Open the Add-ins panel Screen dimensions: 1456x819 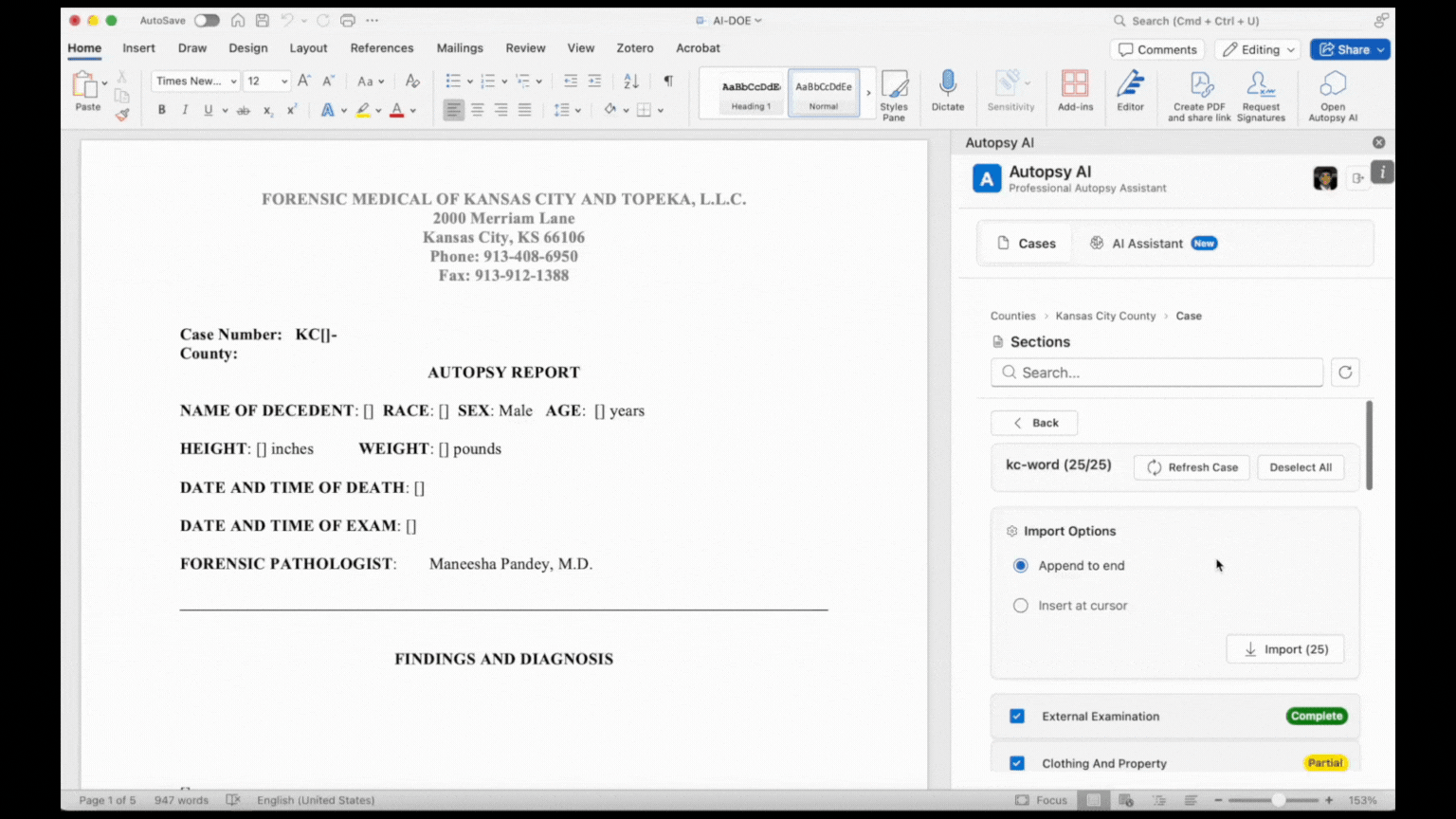[x=1074, y=94]
